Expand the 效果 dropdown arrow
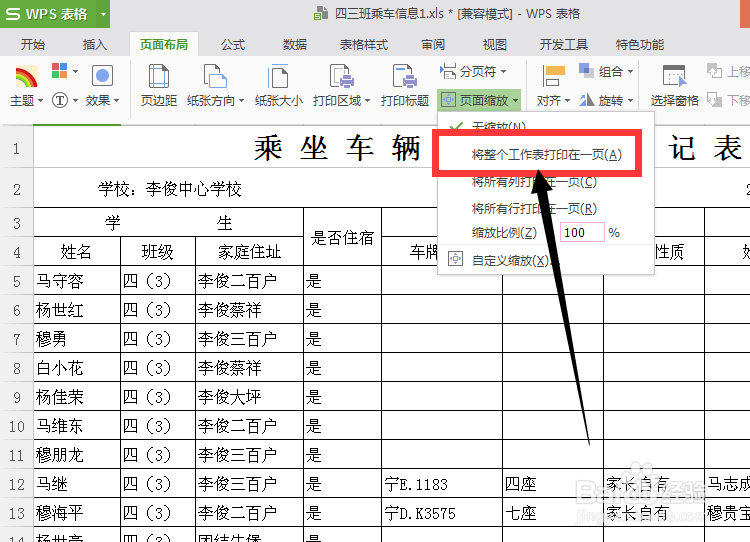 coord(116,100)
